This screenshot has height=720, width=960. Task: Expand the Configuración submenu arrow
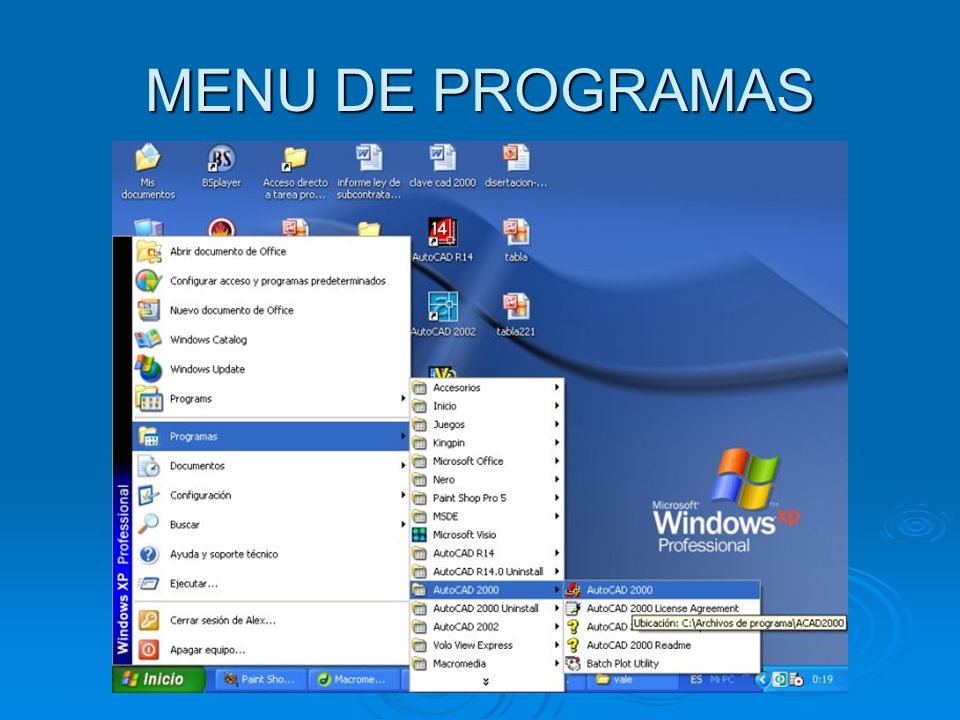click(403, 495)
